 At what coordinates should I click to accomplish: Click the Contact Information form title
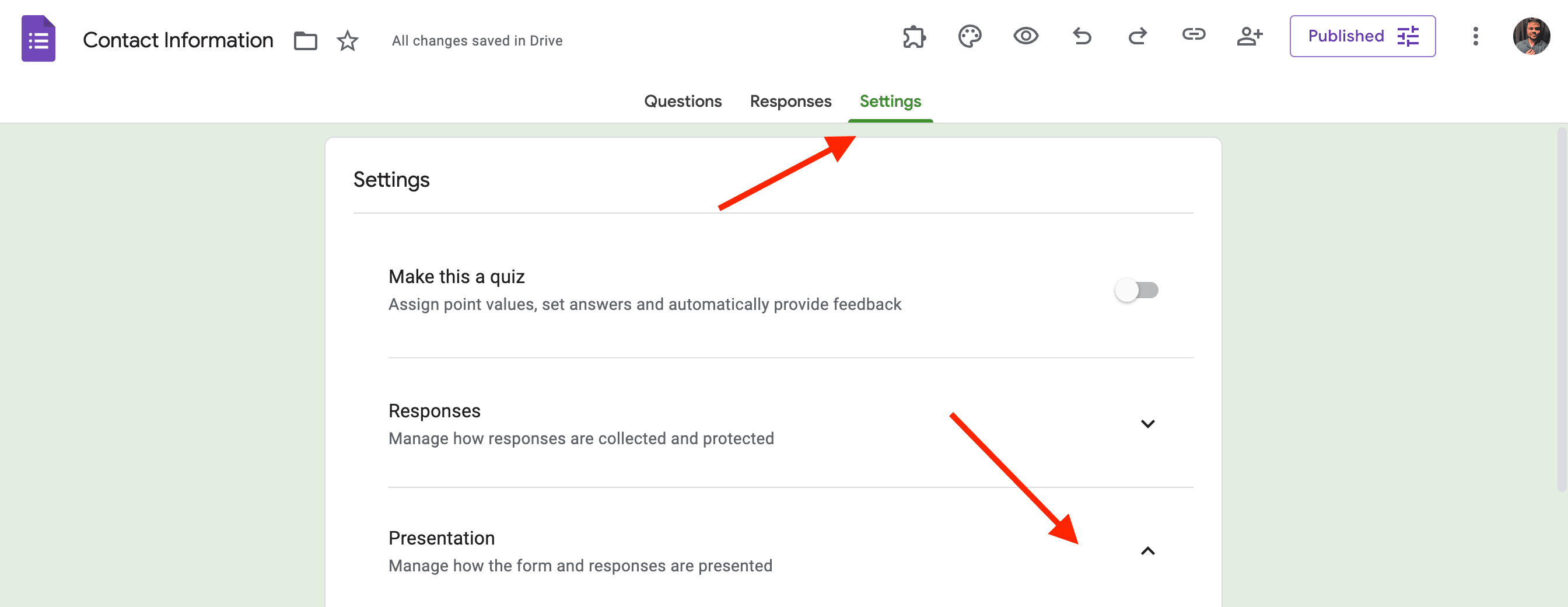(178, 40)
